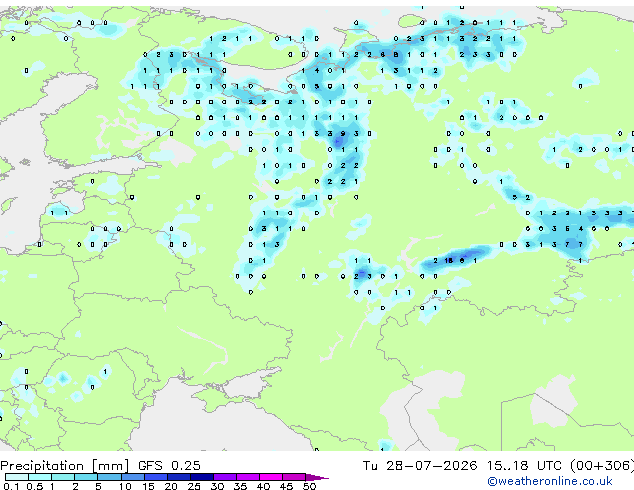This screenshot has height=490, width=634.
Task: Open the weatheronline.co.uk link
Action: tap(550, 481)
